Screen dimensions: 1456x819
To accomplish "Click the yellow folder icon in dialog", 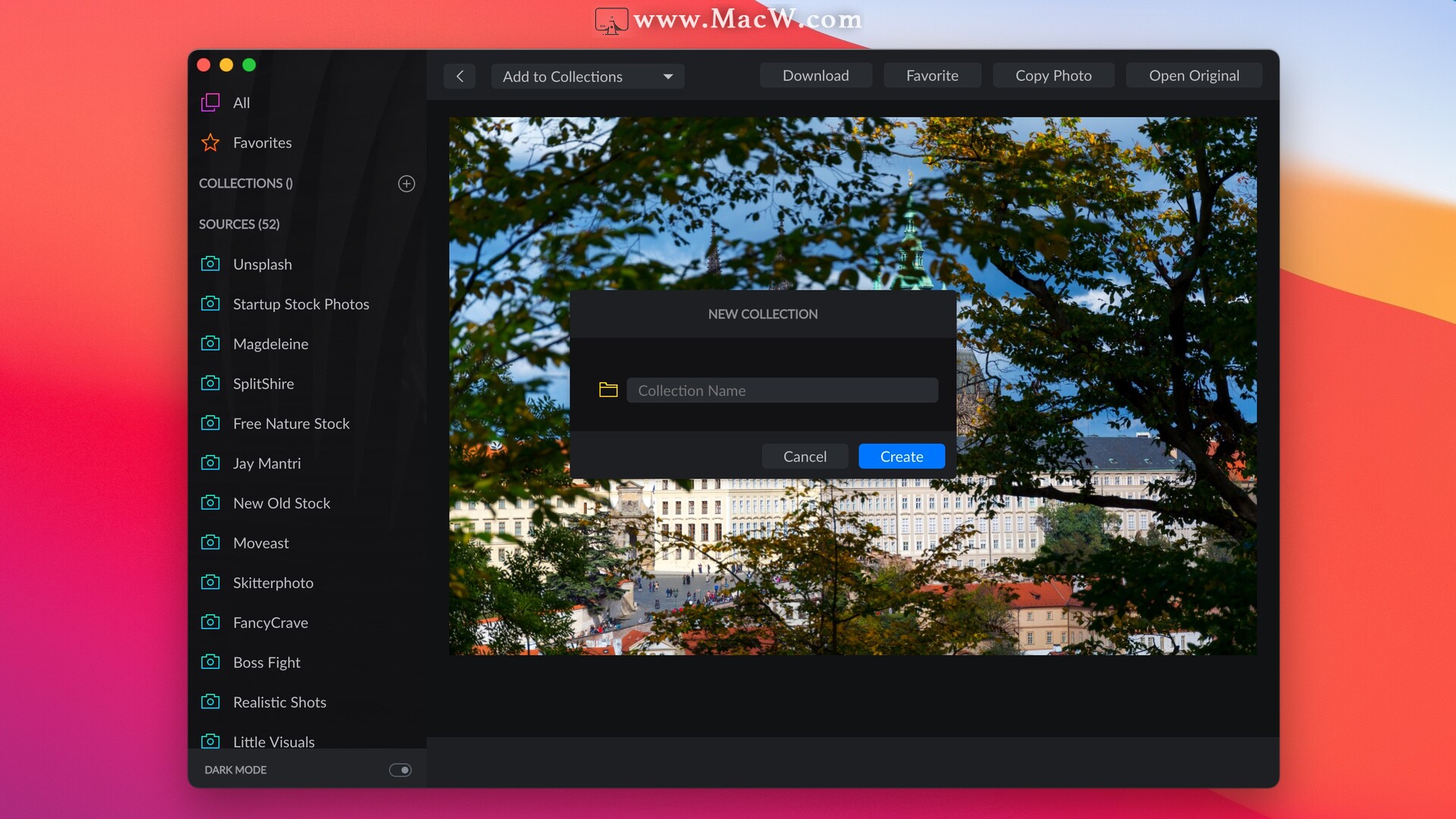I will pos(608,390).
